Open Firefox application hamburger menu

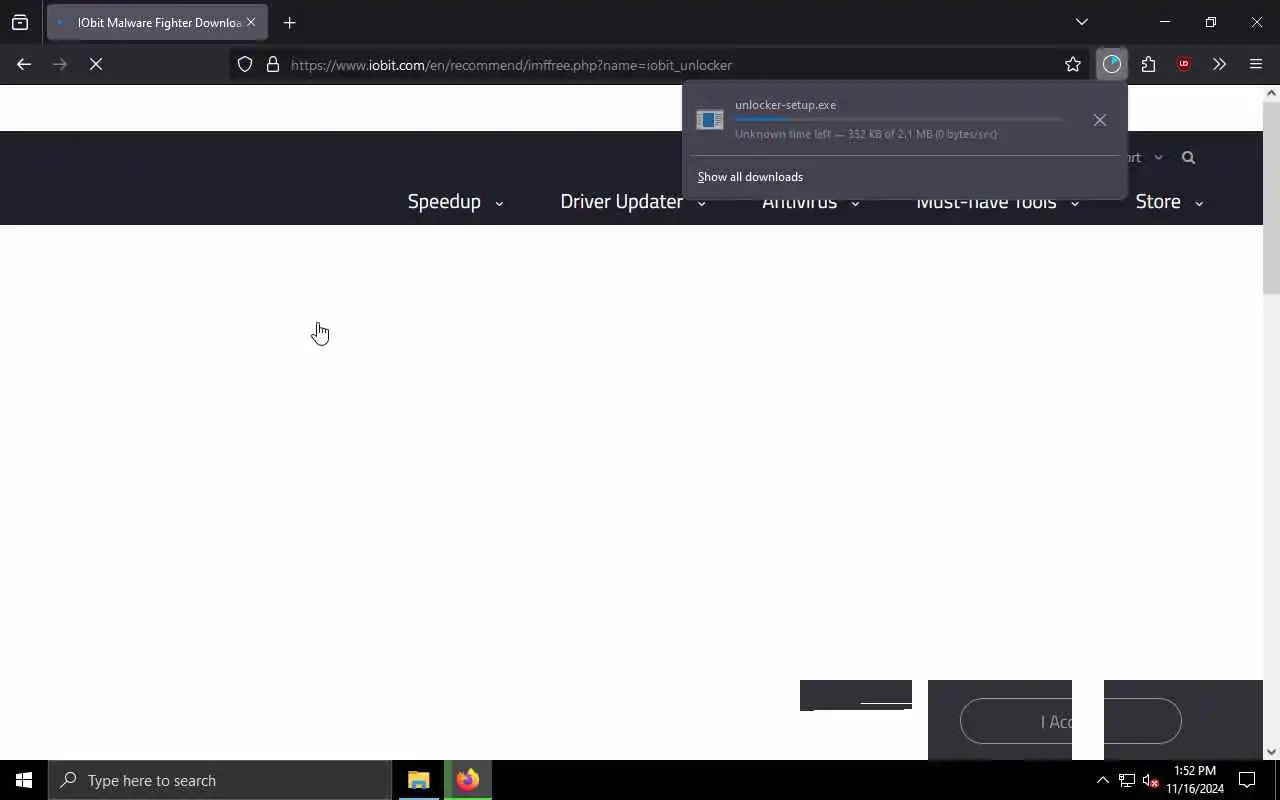1256,64
